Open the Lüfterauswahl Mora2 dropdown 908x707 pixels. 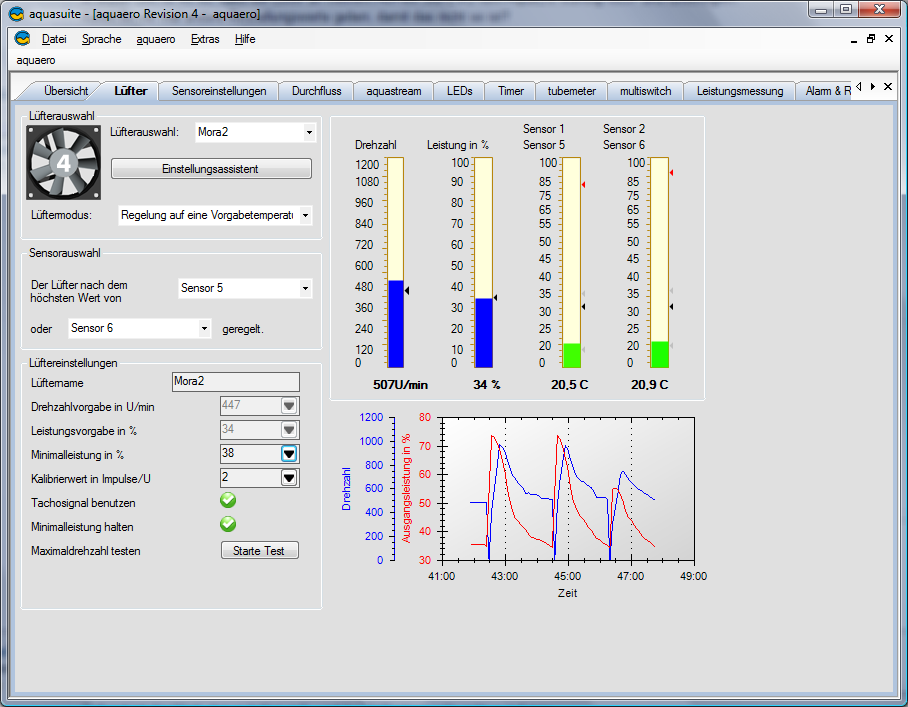309,133
